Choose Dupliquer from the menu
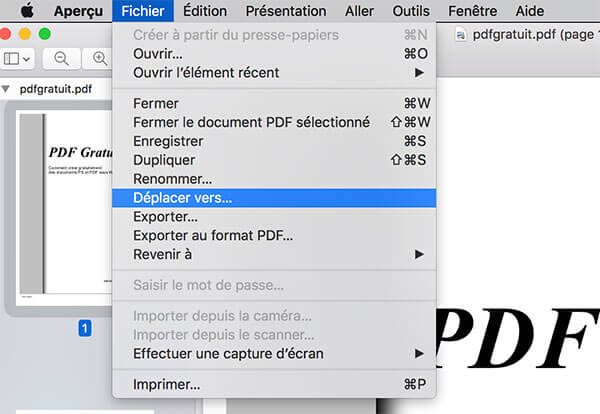Screen dimensions: 600x414 (x=274, y=160)
